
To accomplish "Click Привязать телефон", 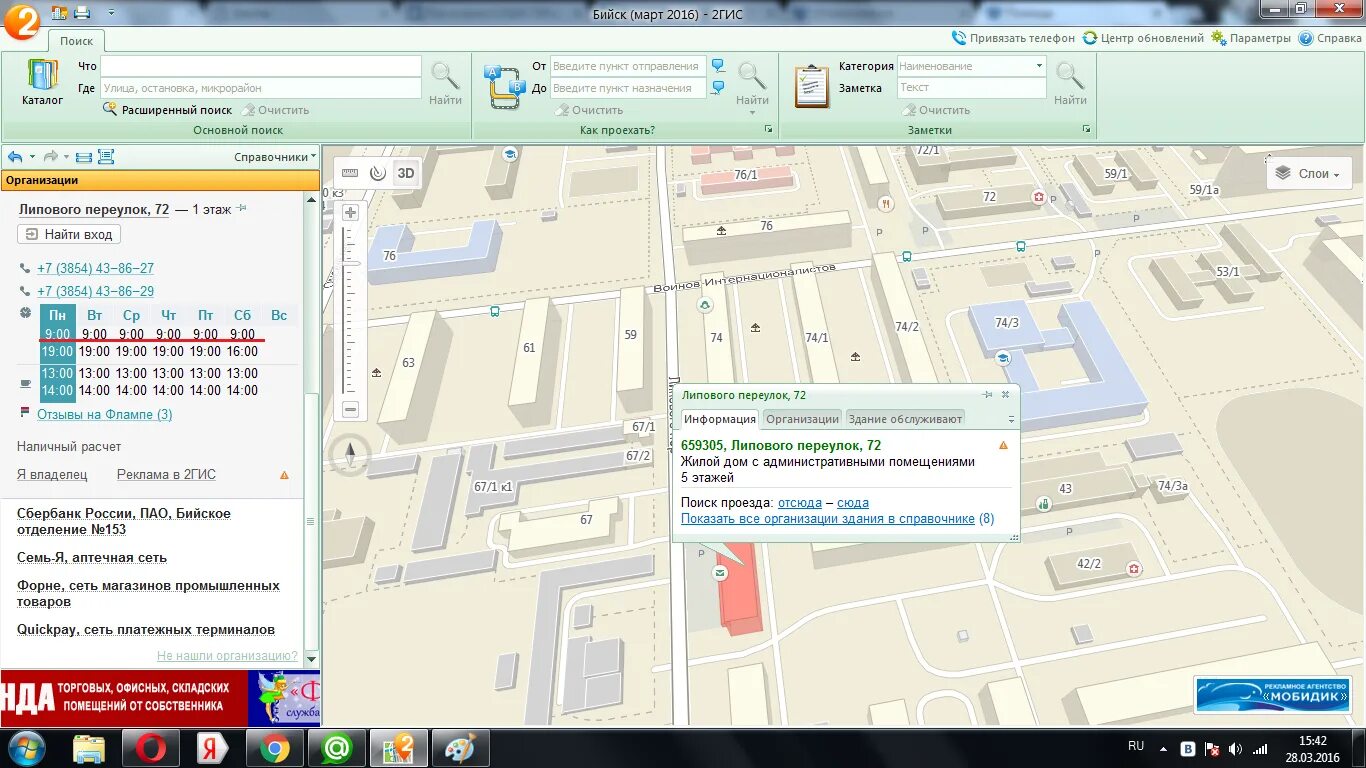I will click(1013, 38).
